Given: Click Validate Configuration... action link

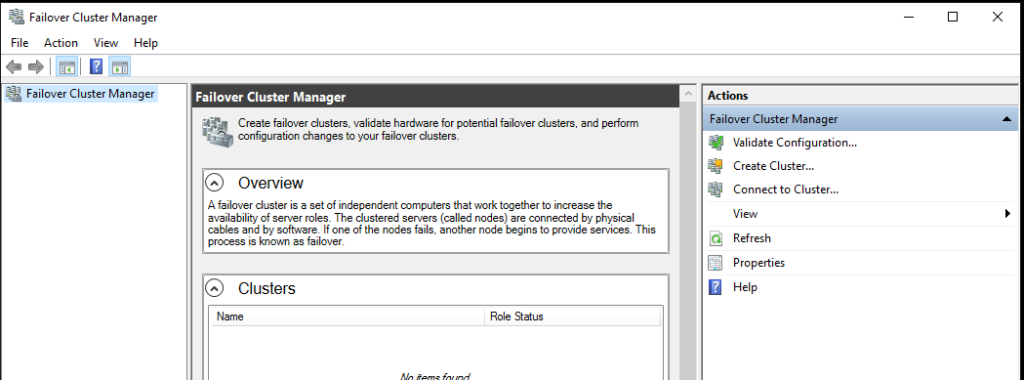Looking at the screenshot, I should pos(795,142).
